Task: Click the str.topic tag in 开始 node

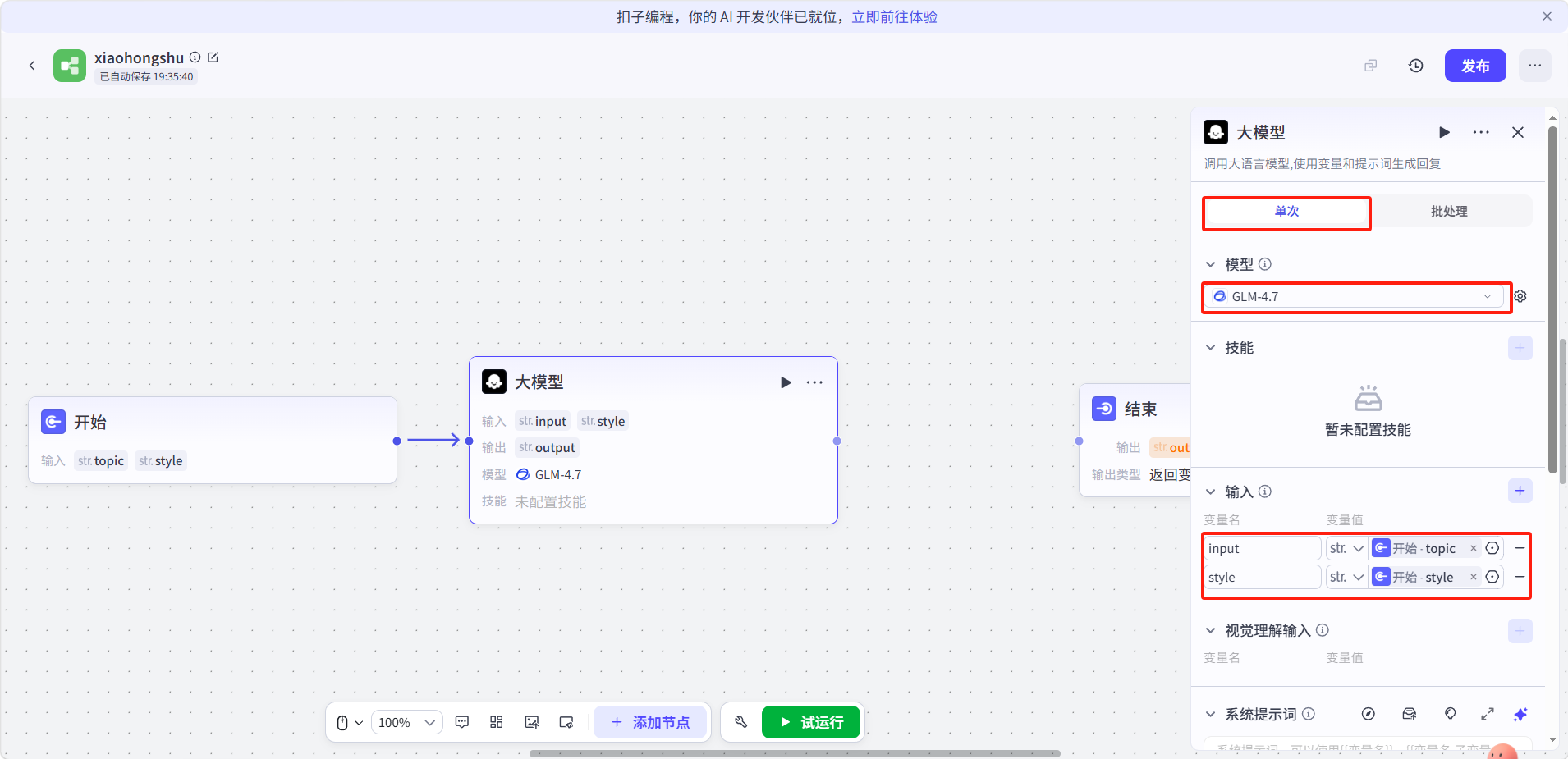Action: pos(101,460)
